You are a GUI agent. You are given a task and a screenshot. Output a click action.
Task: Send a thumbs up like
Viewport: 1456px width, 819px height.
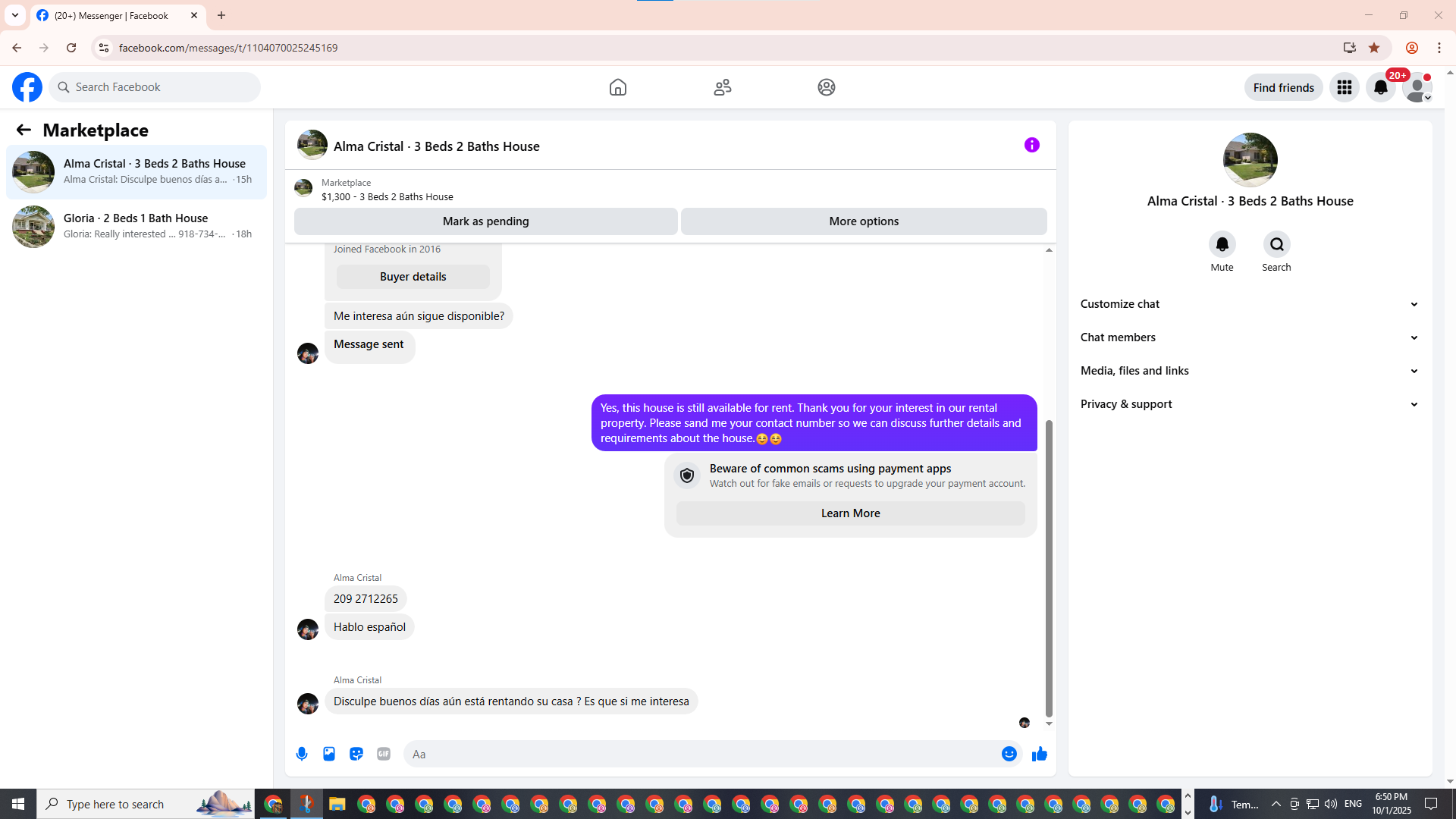(1040, 754)
